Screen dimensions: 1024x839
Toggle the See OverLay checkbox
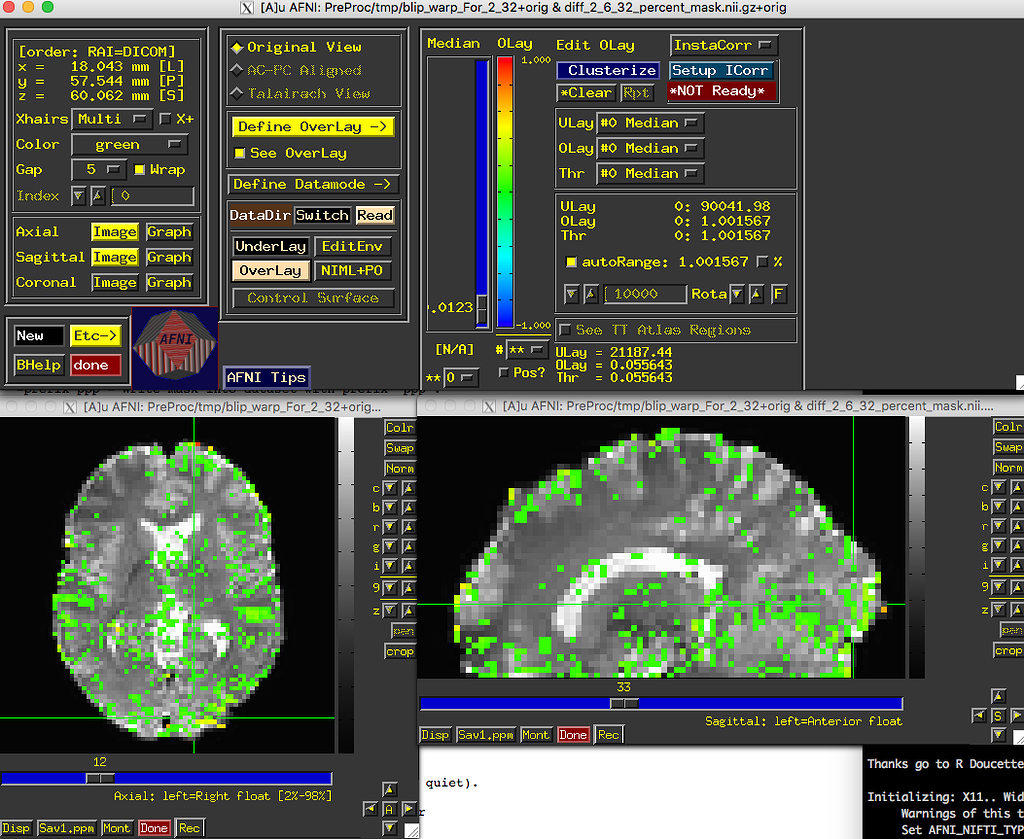tap(240, 153)
